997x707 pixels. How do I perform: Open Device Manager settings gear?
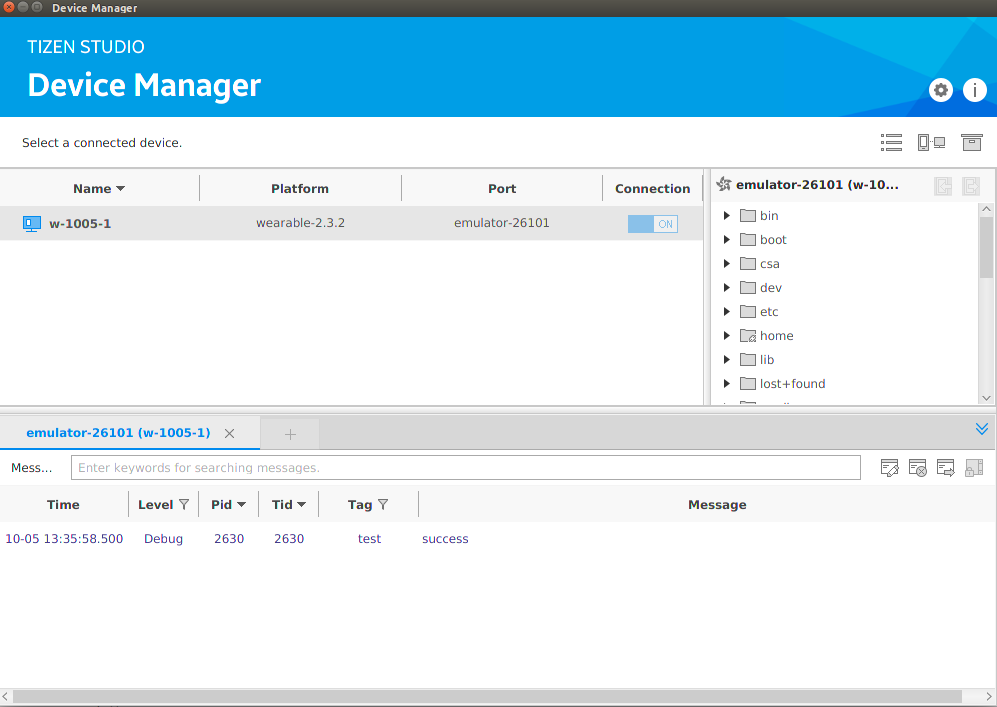tap(940, 90)
